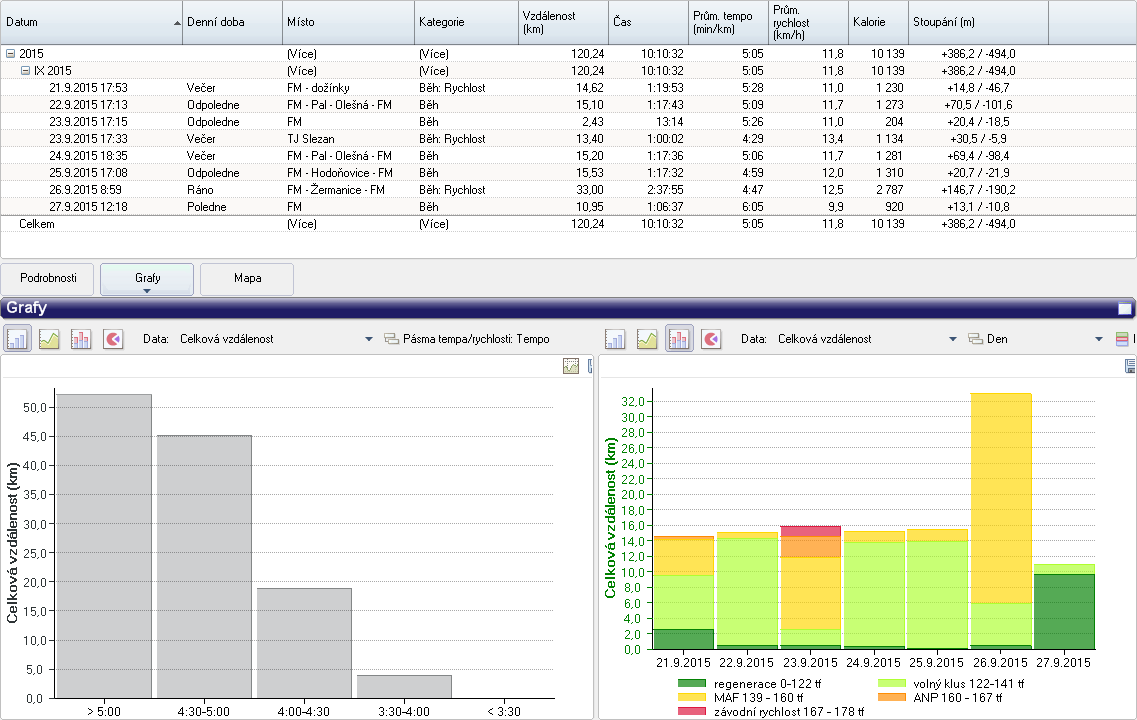
Task: Select activity row 25.9.2015 17:08
Action: coord(568,173)
